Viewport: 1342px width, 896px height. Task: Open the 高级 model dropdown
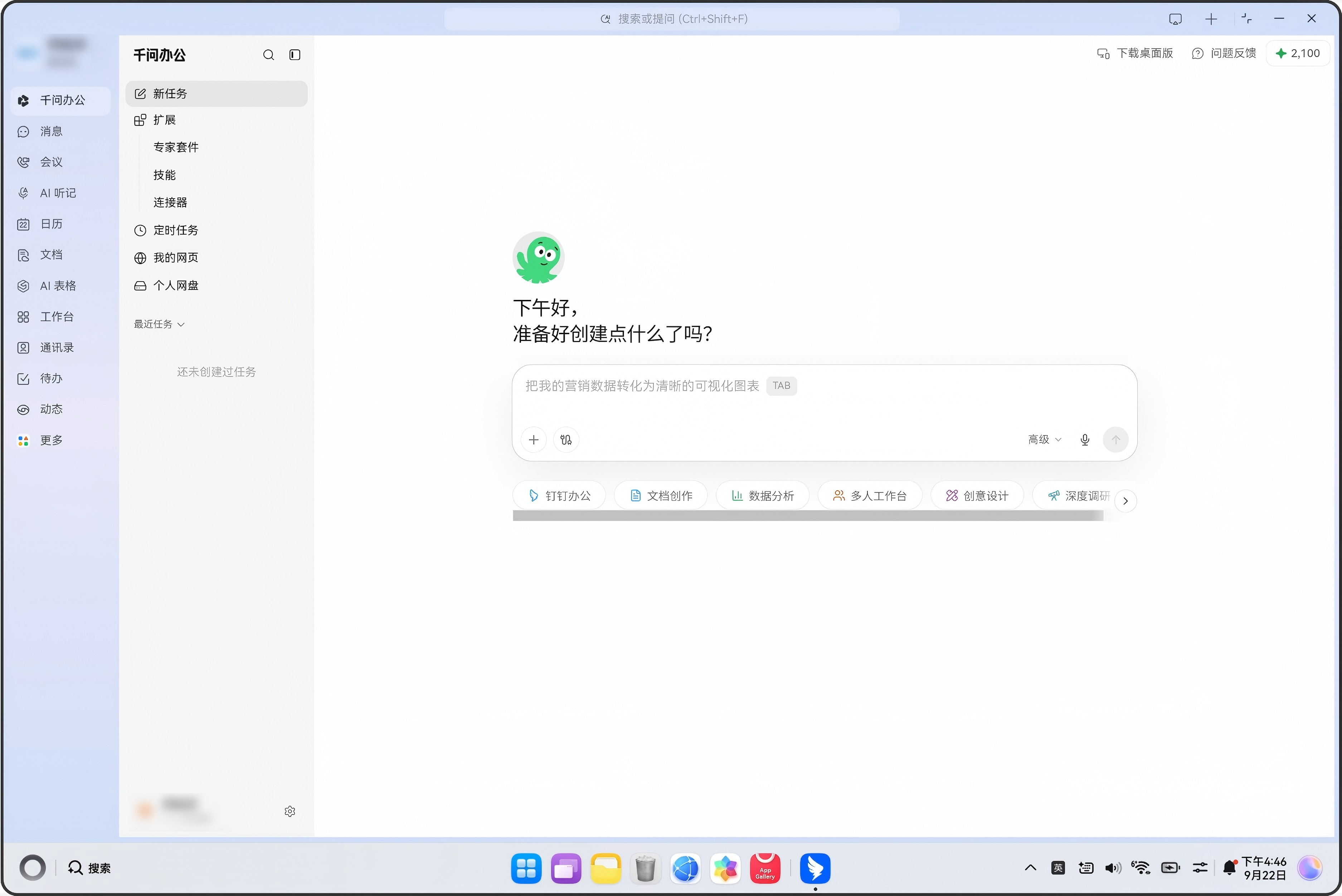point(1045,440)
